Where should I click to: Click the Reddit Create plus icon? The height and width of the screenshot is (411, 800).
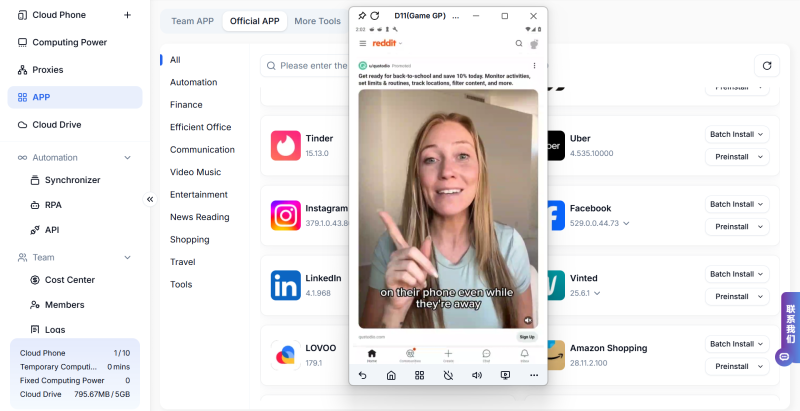click(x=448, y=354)
